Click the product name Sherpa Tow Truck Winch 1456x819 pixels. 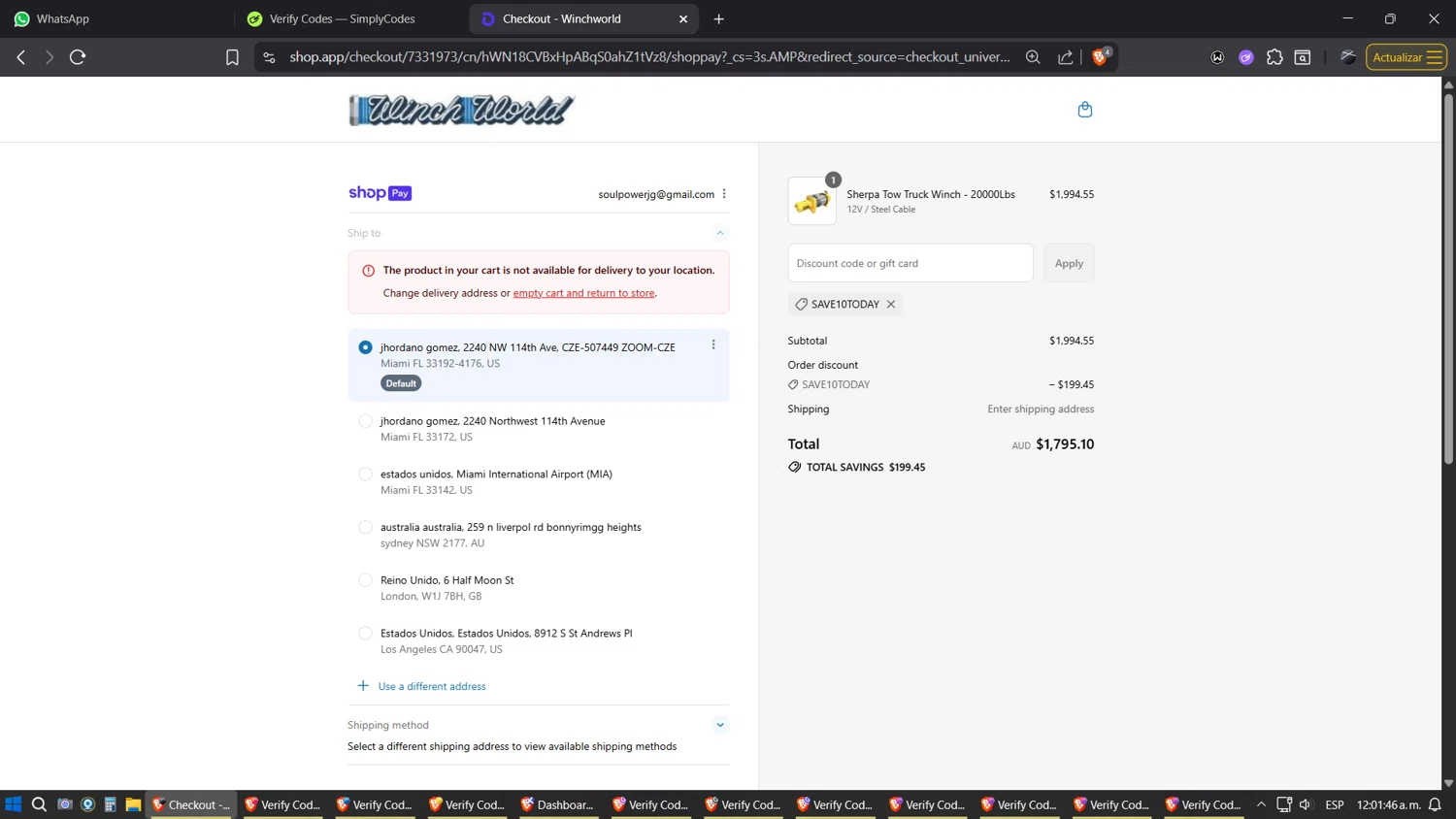coord(931,194)
